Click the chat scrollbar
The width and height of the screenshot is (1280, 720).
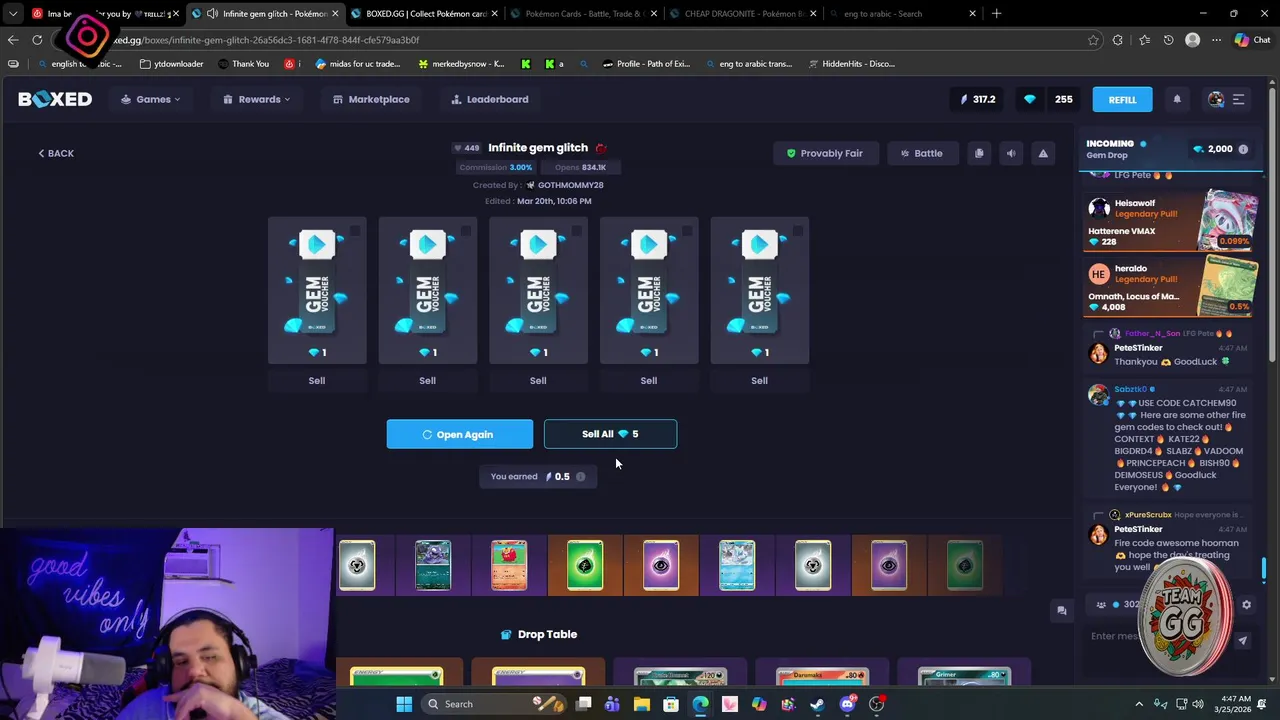coord(1263,568)
